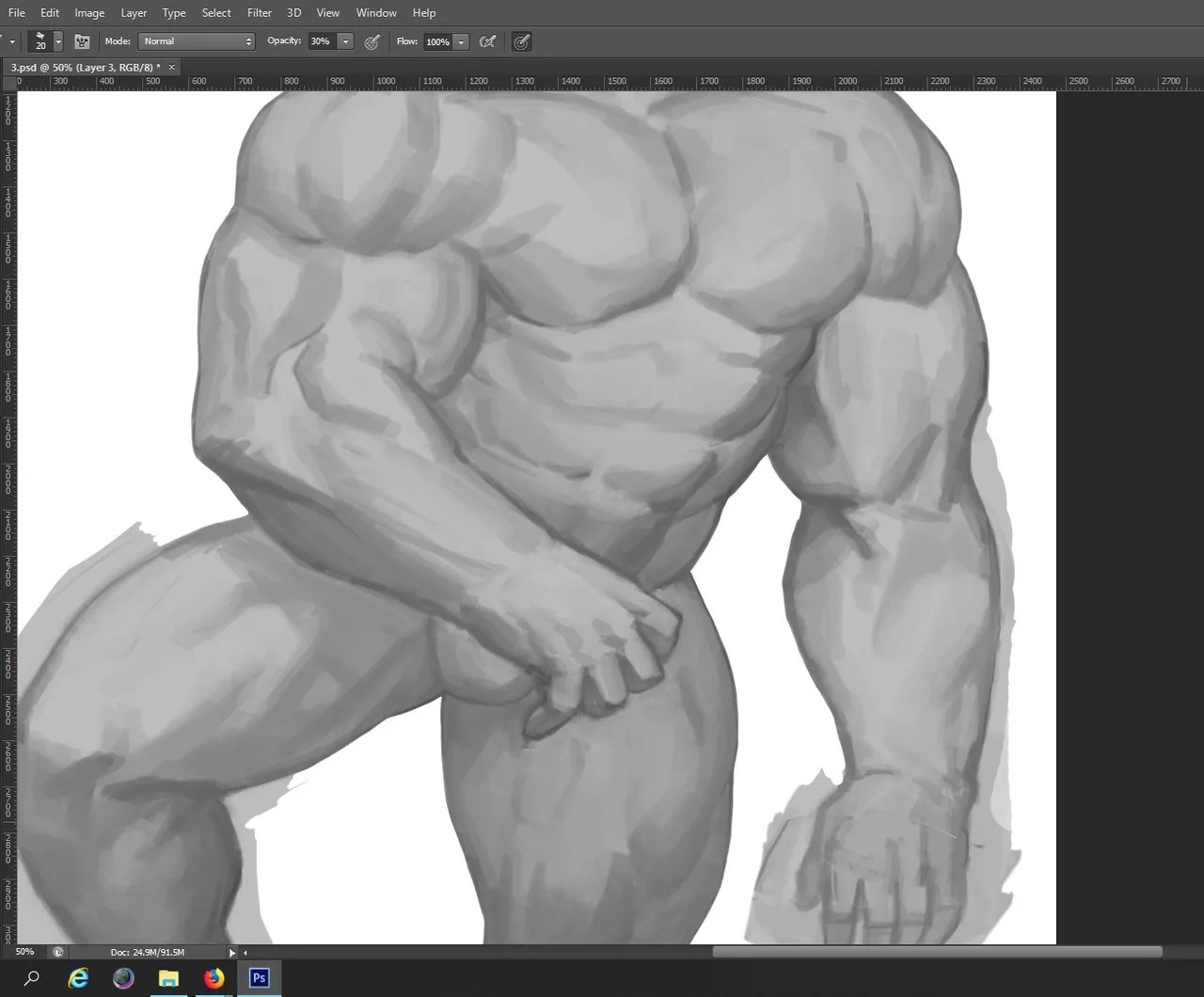The image size is (1204, 997).
Task: Close the 3.psd document tab
Action: pos(171,67)
